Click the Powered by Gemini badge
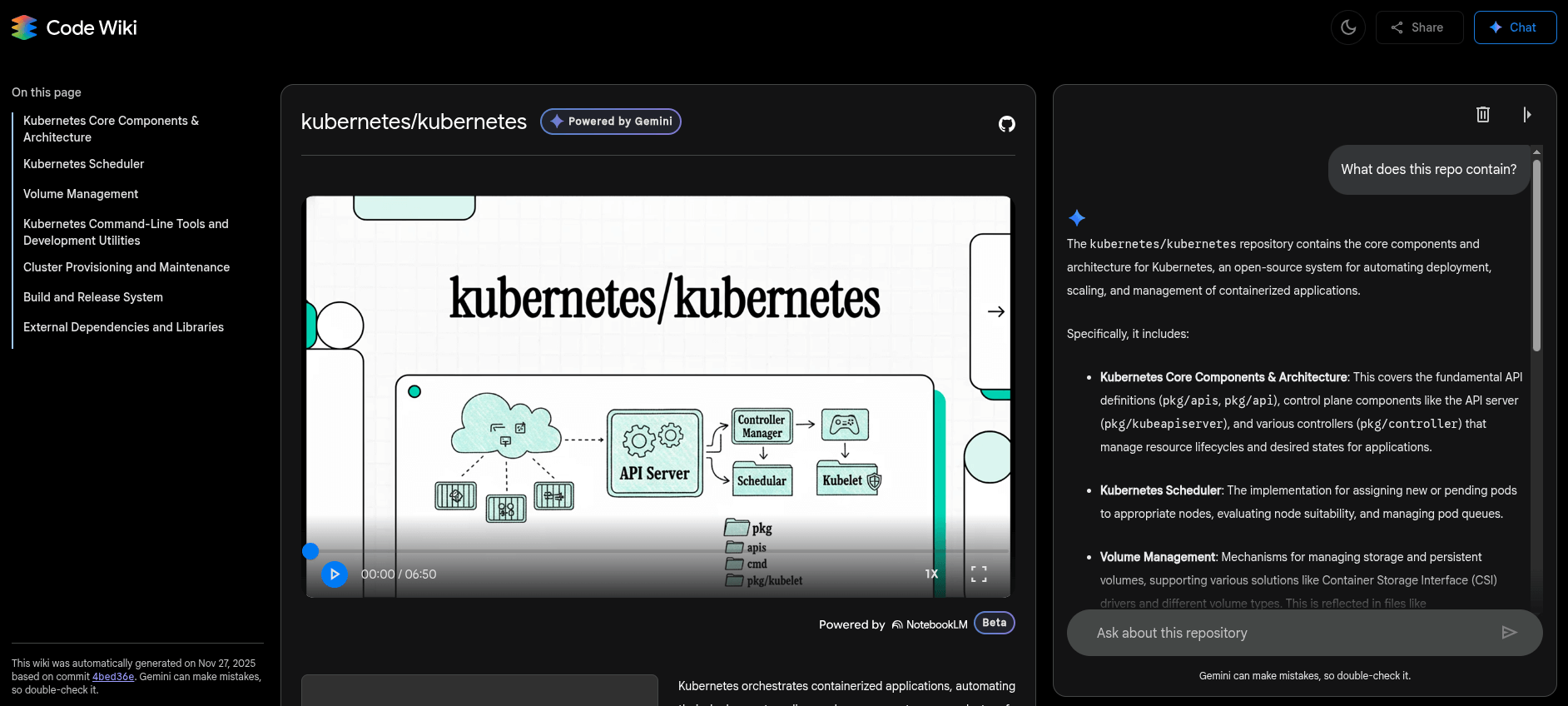Image resolution: width=1568 pixels, height=706 pixels. point(611,122)
